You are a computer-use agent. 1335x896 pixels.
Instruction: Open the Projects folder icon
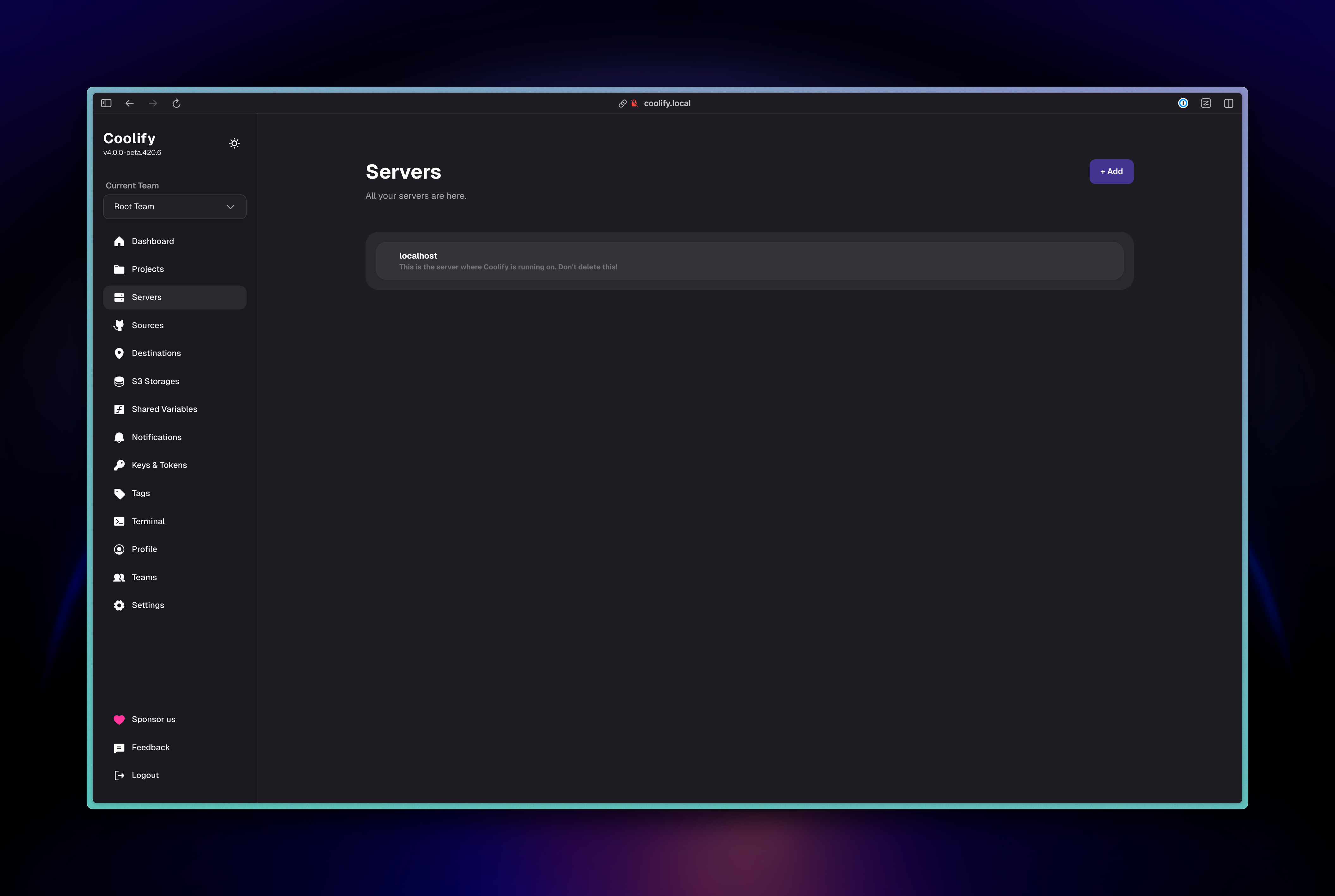[x=119, y=270]
